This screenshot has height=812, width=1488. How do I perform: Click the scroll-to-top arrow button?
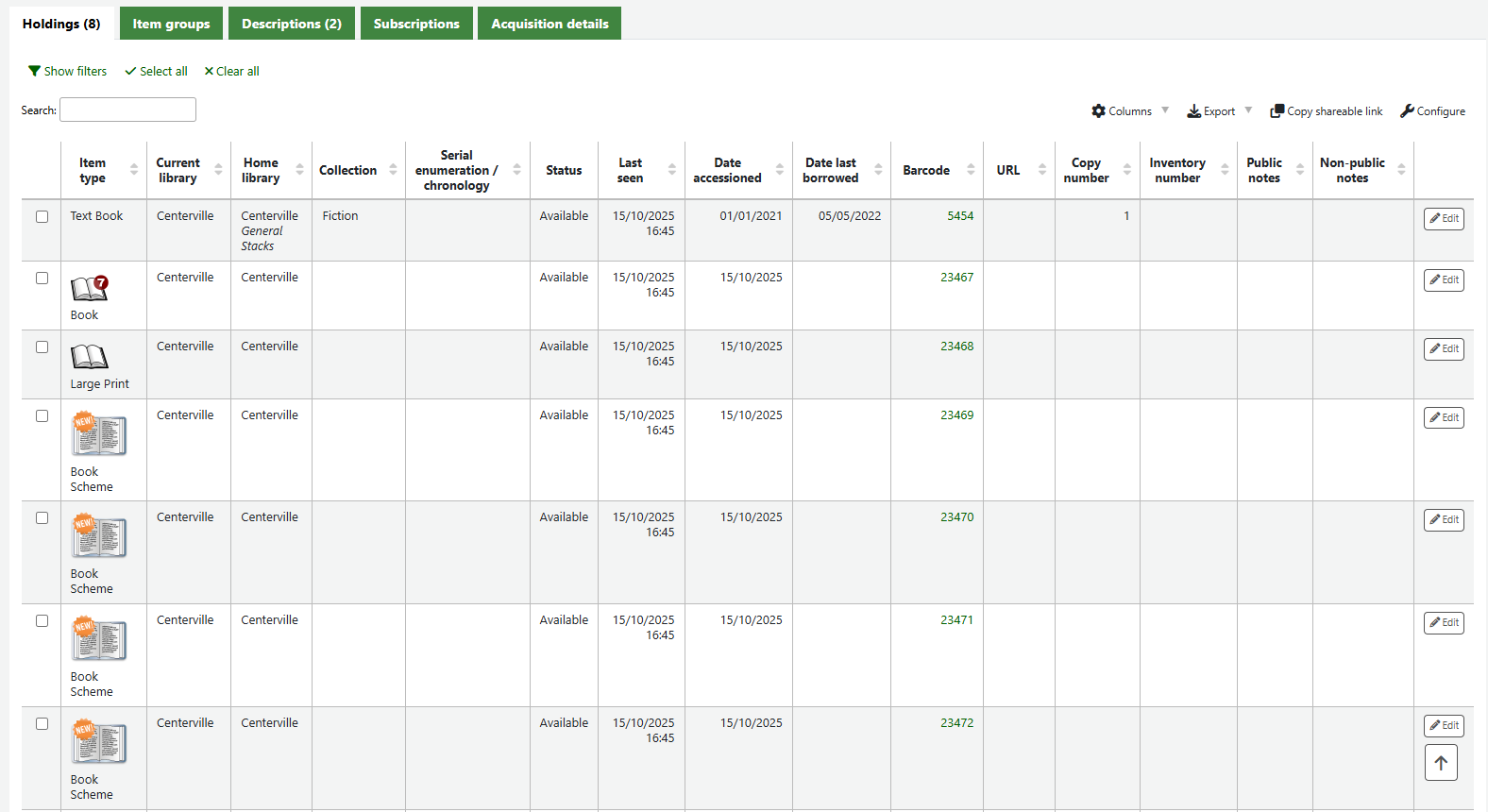[x=1440, y=763]
